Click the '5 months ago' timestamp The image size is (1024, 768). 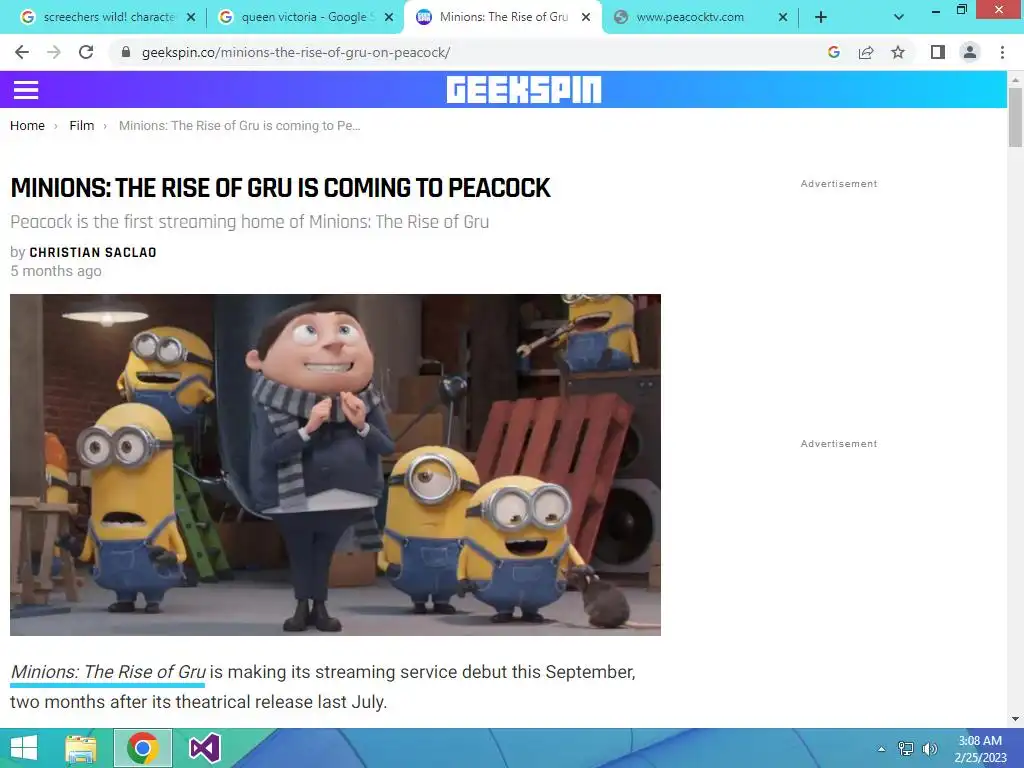point(56,271)
